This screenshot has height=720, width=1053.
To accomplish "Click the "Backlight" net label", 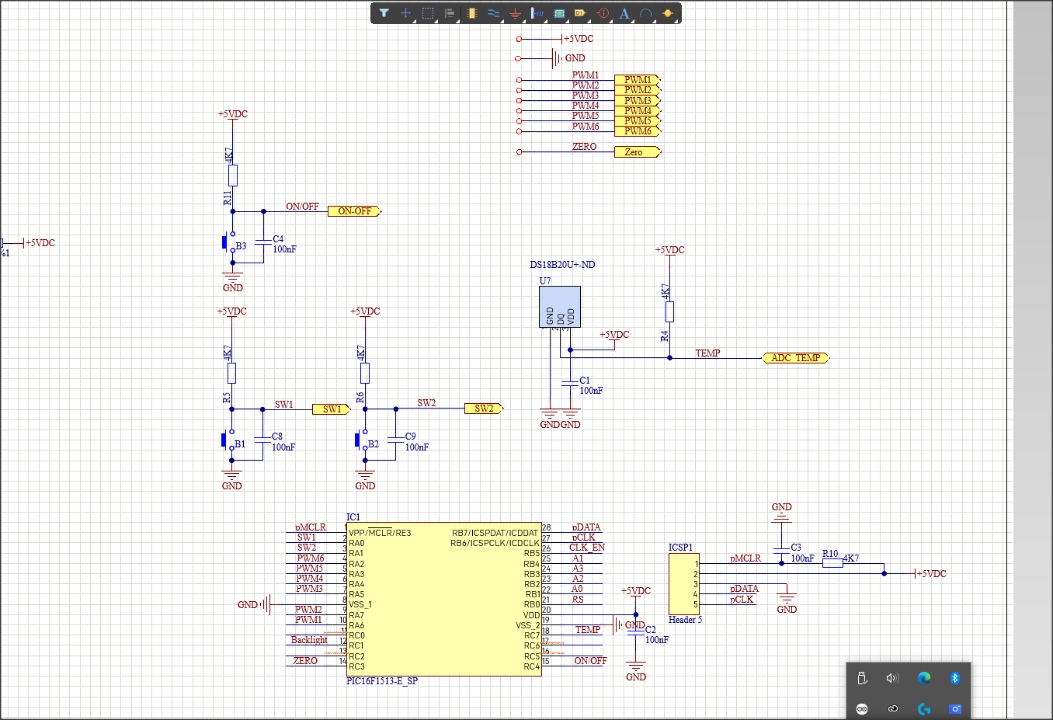I will tap(309, 640).
